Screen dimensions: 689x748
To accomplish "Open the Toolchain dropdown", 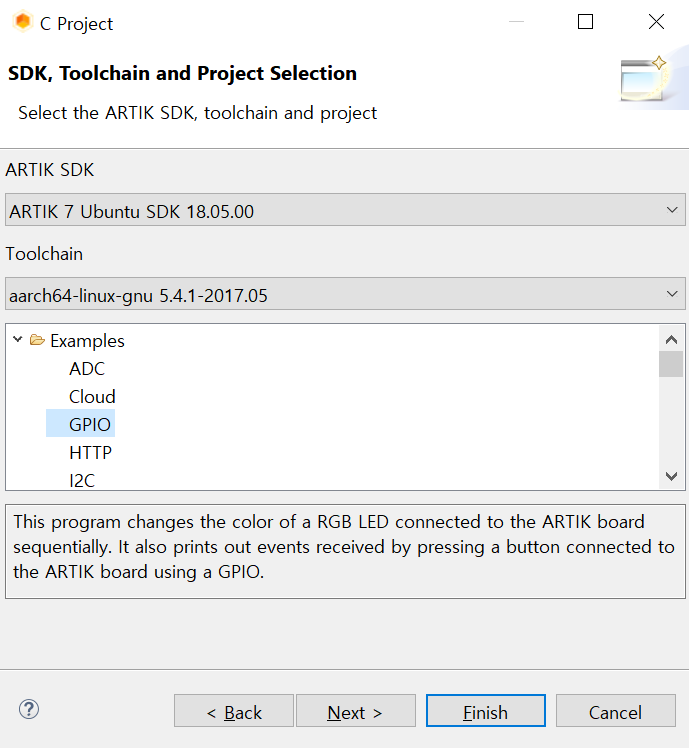I will pyautogui.click(x=345, y=294).
